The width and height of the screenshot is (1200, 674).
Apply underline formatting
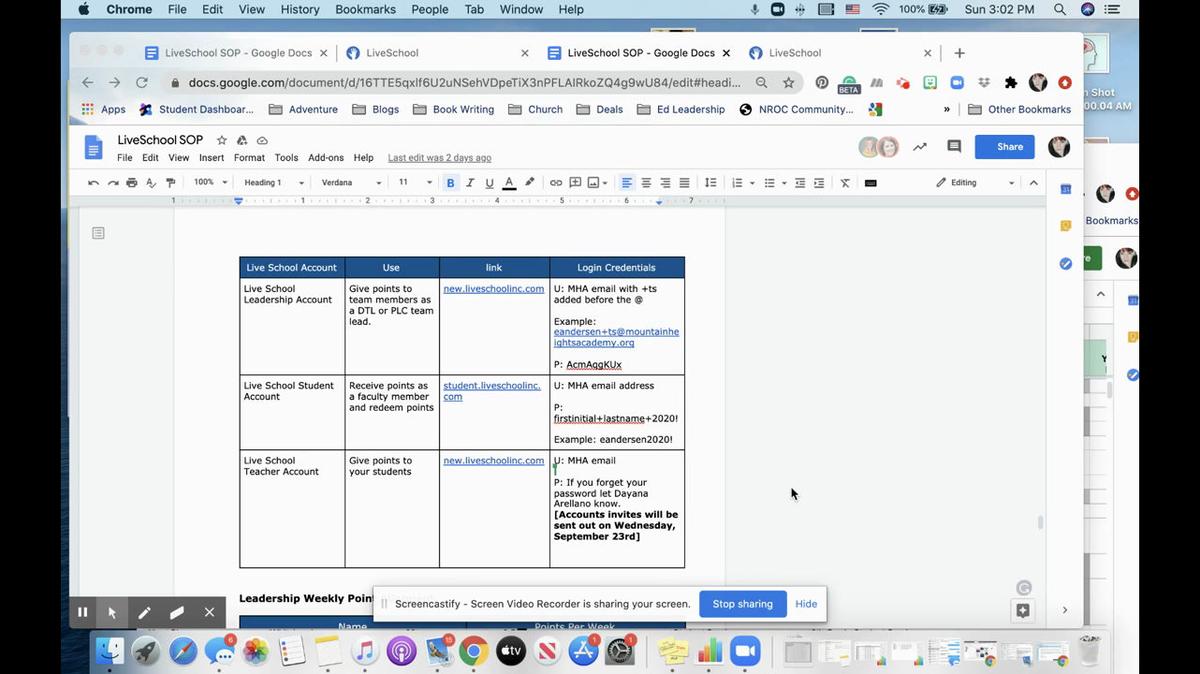tap(489, 183)
